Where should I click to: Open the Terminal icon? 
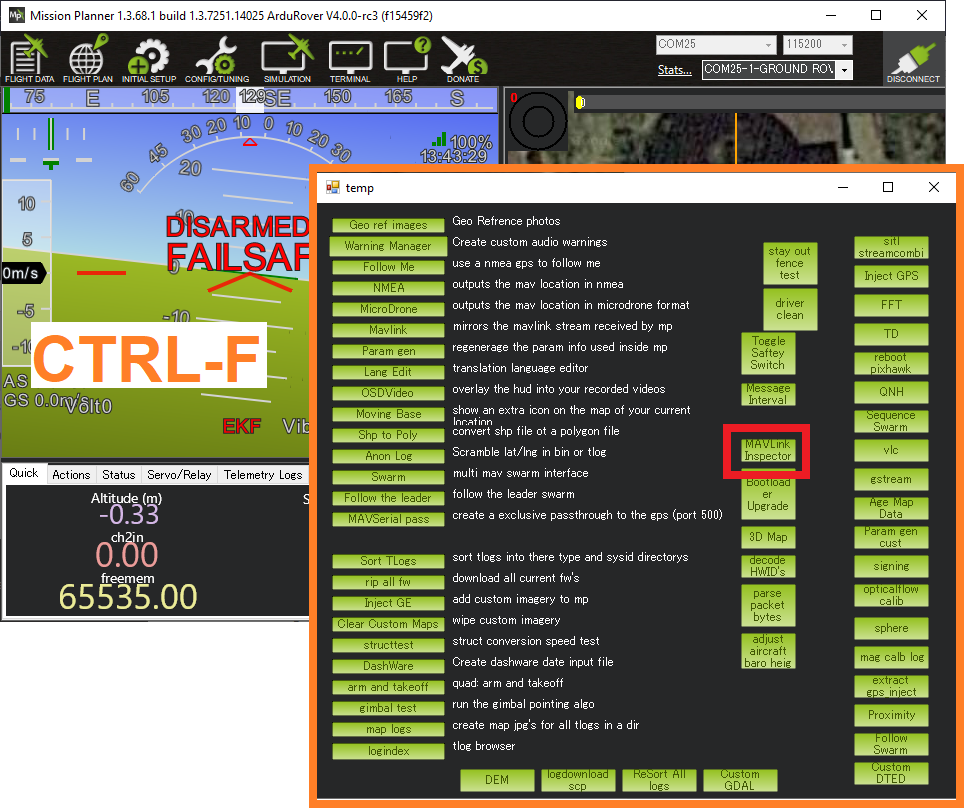tap(349, 60)
